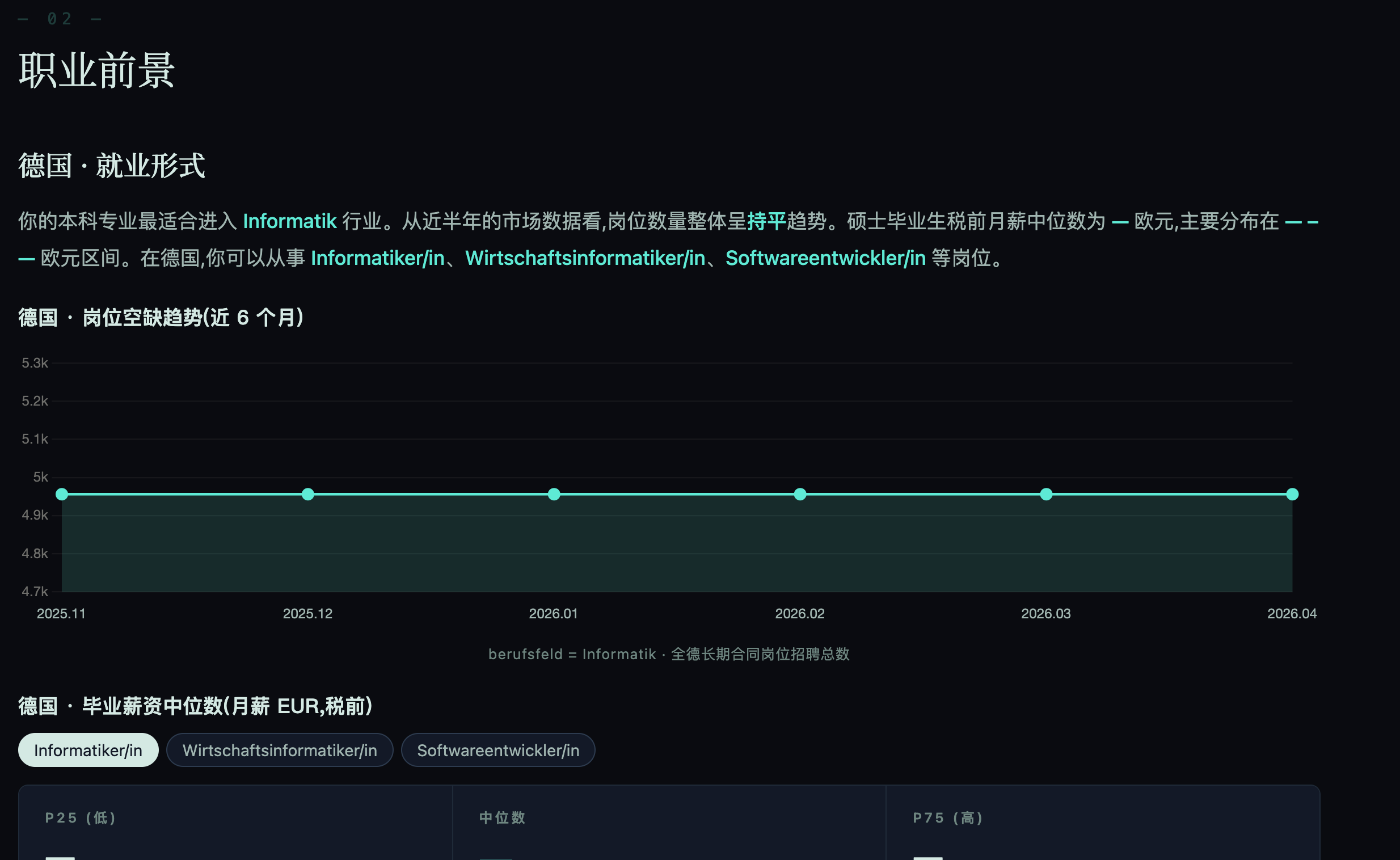This screenshot has width=1400, height=860.
Task: Click the 职业前景 page heading
Action: (96, 70)
